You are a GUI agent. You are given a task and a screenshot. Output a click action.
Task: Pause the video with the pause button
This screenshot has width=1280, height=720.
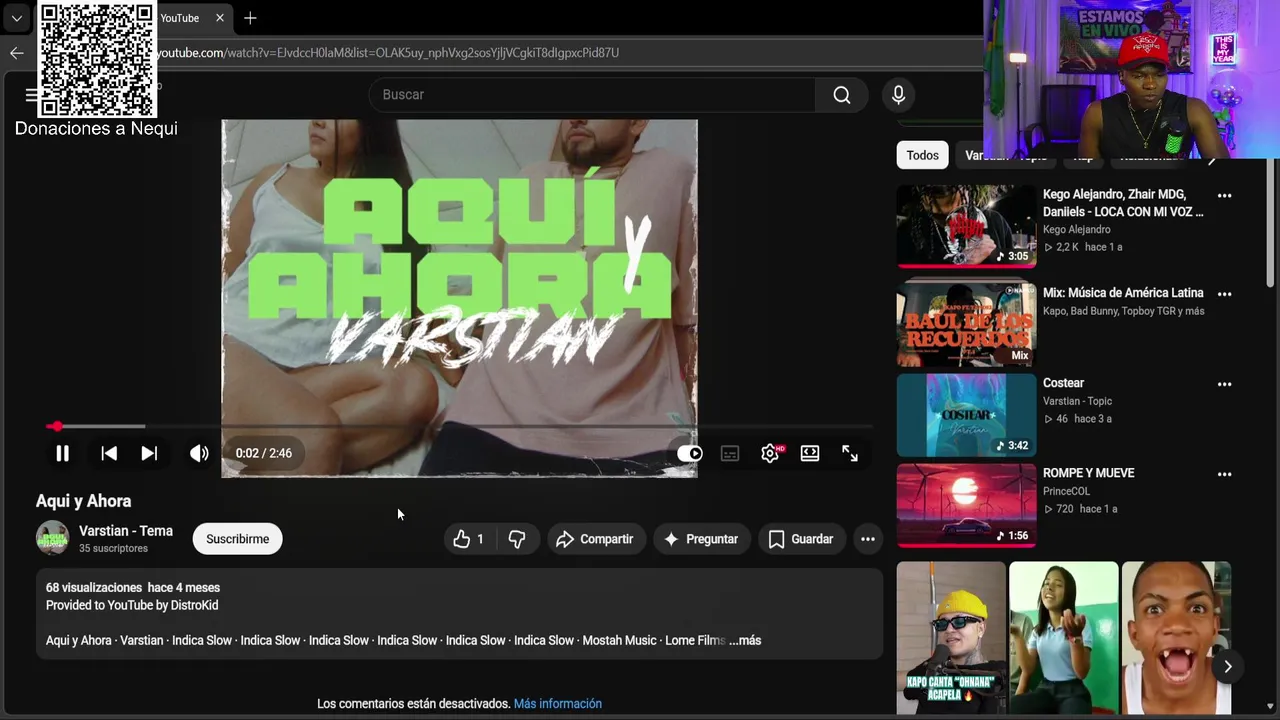(x=62, y=453)
